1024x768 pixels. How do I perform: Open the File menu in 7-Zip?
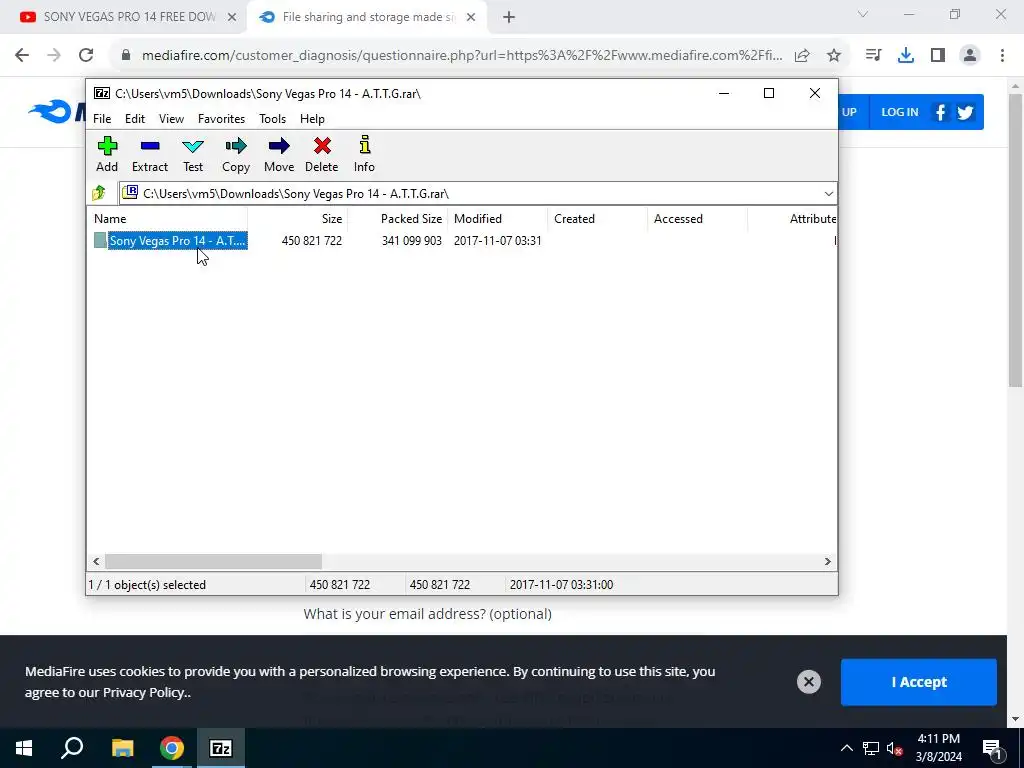point(102,119)
